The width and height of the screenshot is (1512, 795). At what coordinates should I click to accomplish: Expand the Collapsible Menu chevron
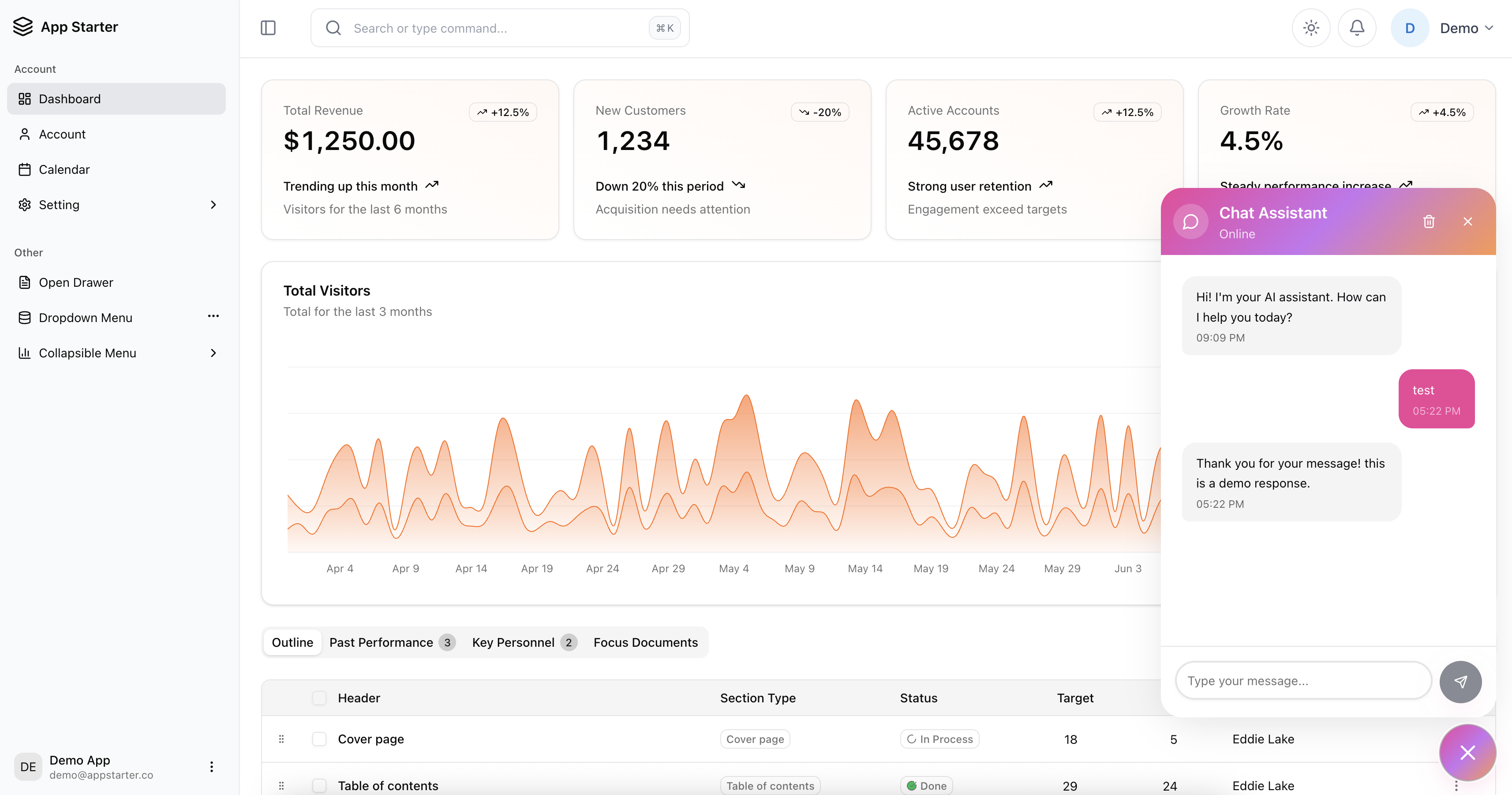(213, 353)
